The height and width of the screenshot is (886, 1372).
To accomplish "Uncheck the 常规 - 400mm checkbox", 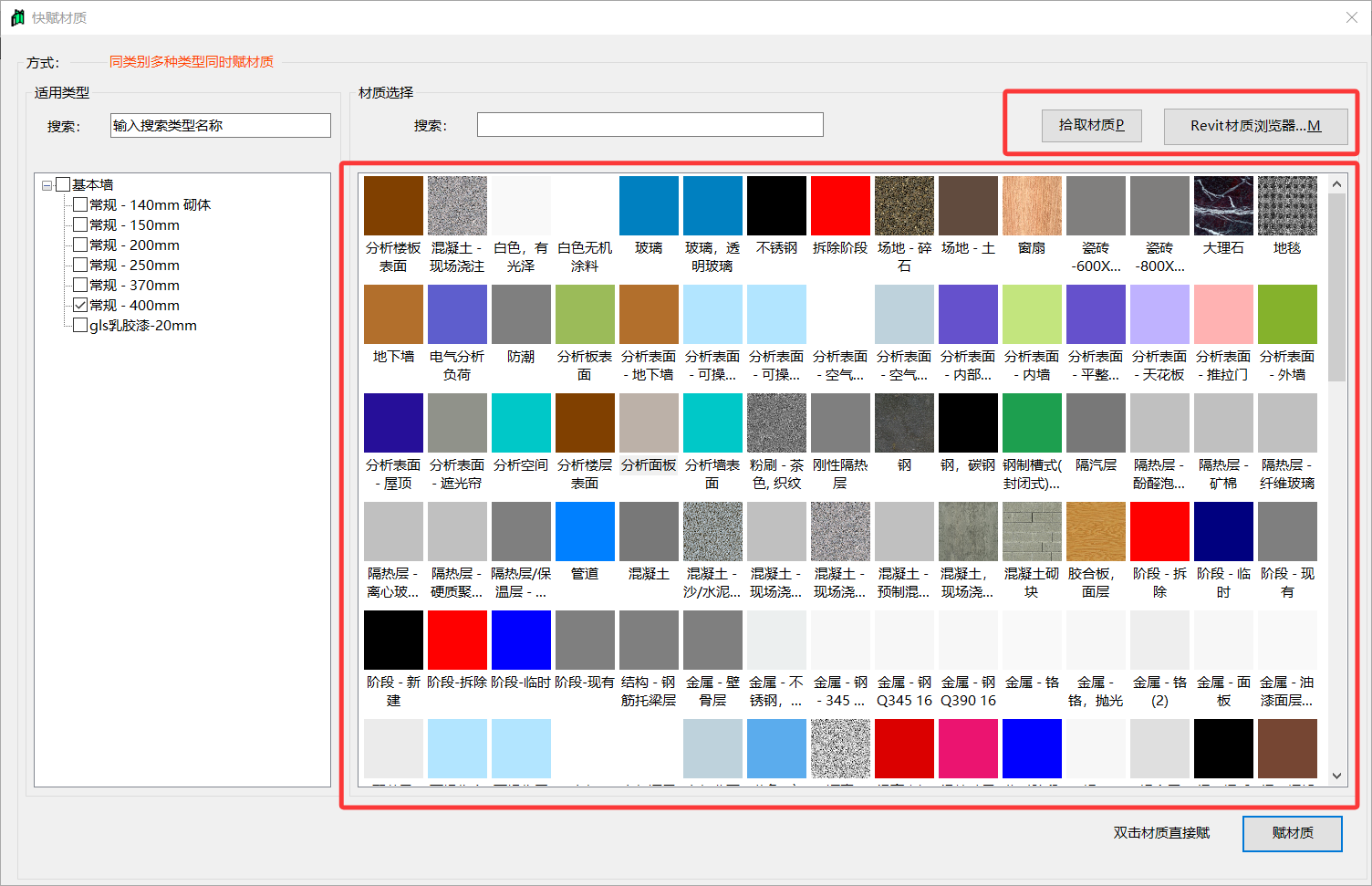I will click(x=80, y=305).
